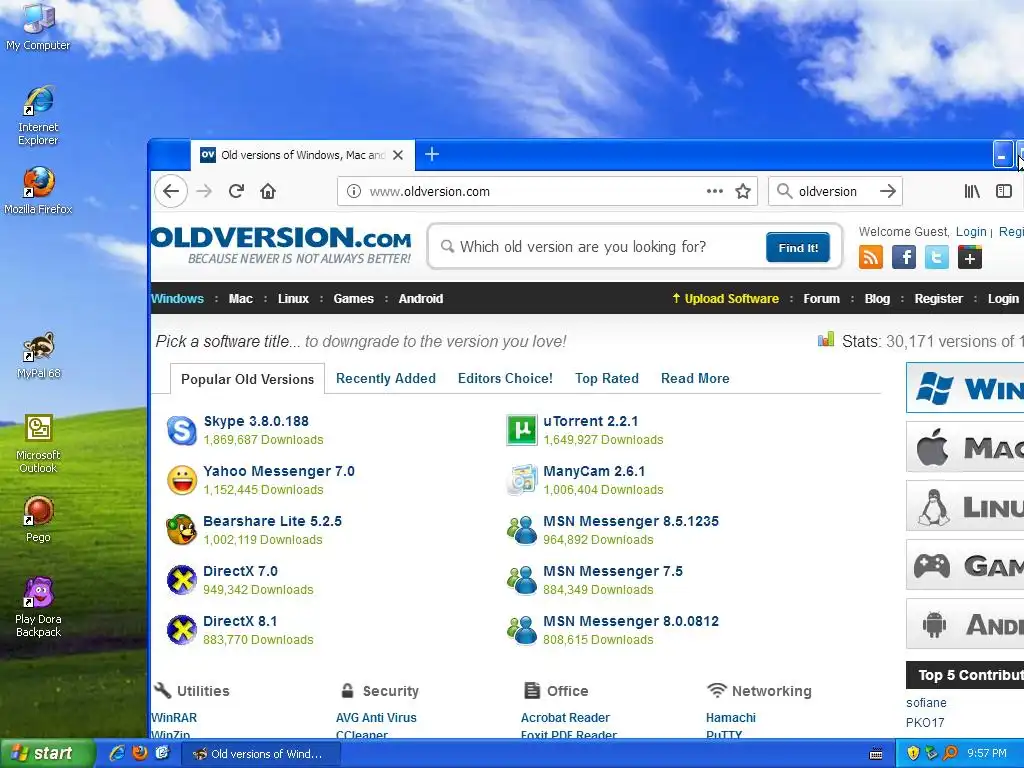Screen dimensions: 1024x768
Task: Open MyPal 68 desktop shortcut
Action: click(38, 355)
